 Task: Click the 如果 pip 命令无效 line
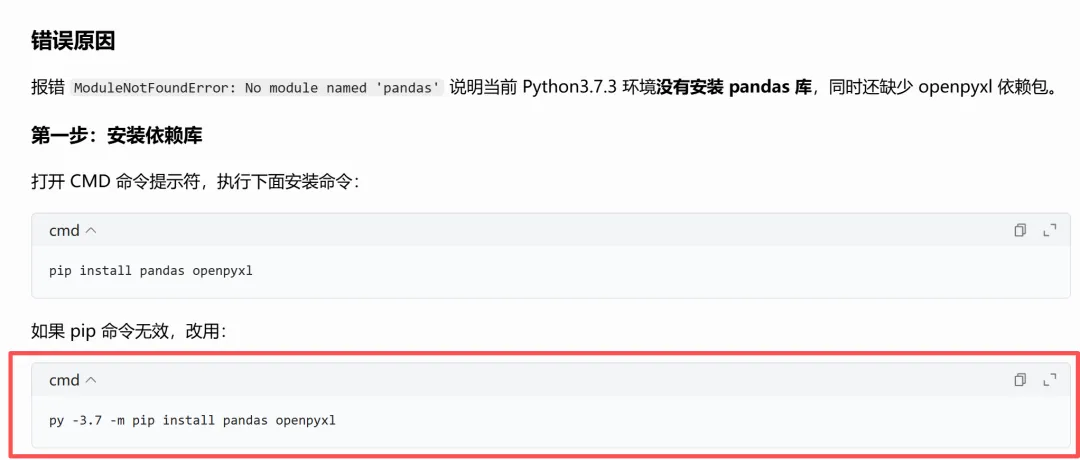[x=128, y=331]
